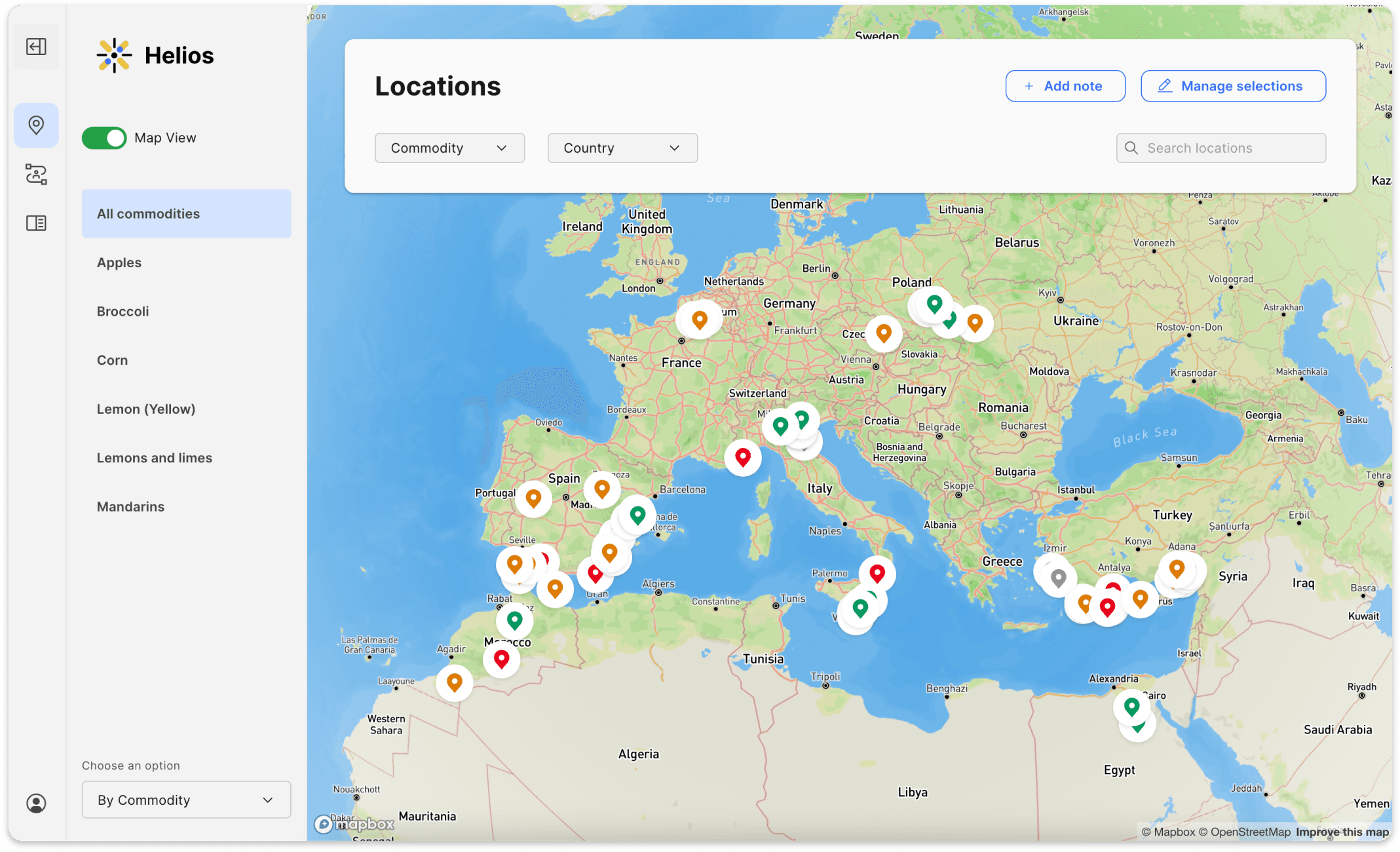Expand the By Commodity option dropdown
The width and height of the screenshot is (1400, 852).
pyautogui.click(x=186, y=800)
